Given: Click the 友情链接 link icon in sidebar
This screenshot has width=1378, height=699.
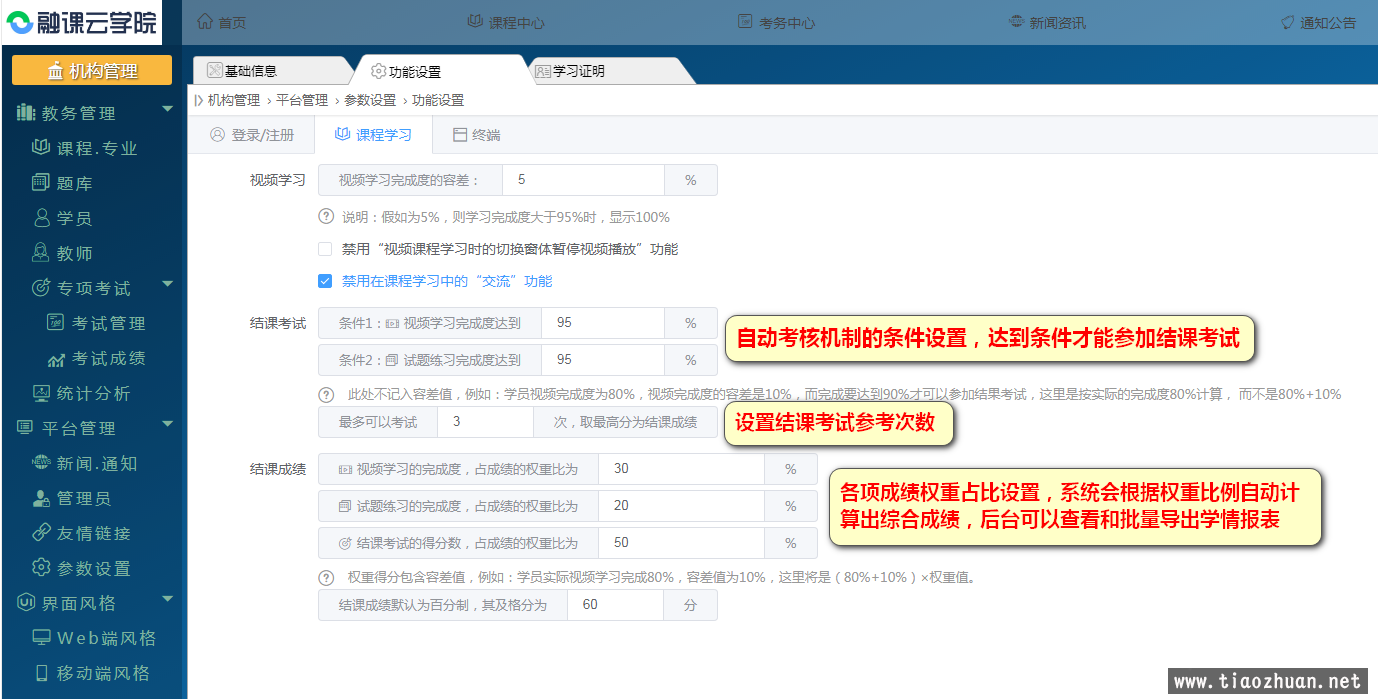Looking at the screenshot, I should [41, 533].
